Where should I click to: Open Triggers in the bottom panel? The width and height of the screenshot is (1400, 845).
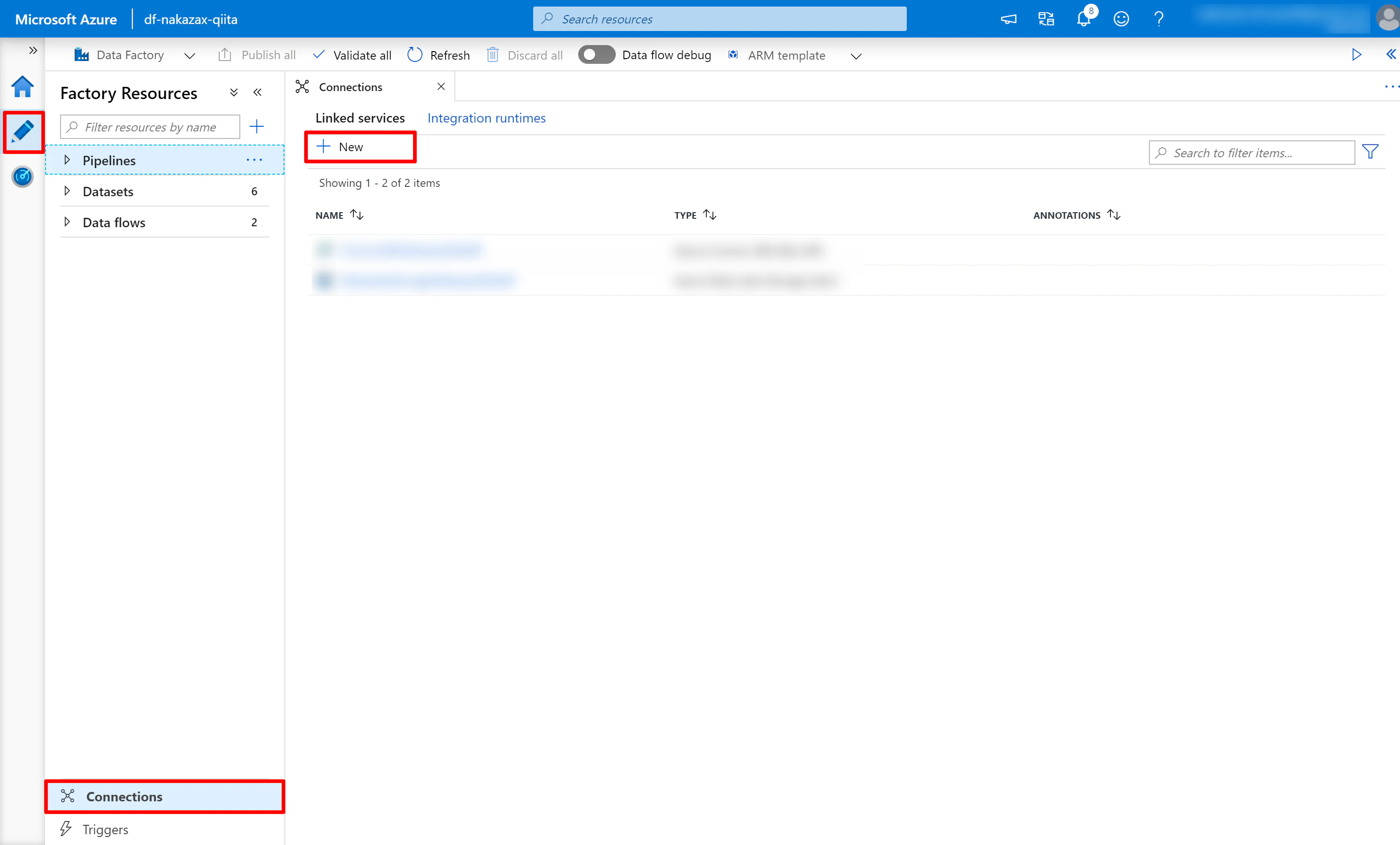pyautogui.click(x=165, y=829)
